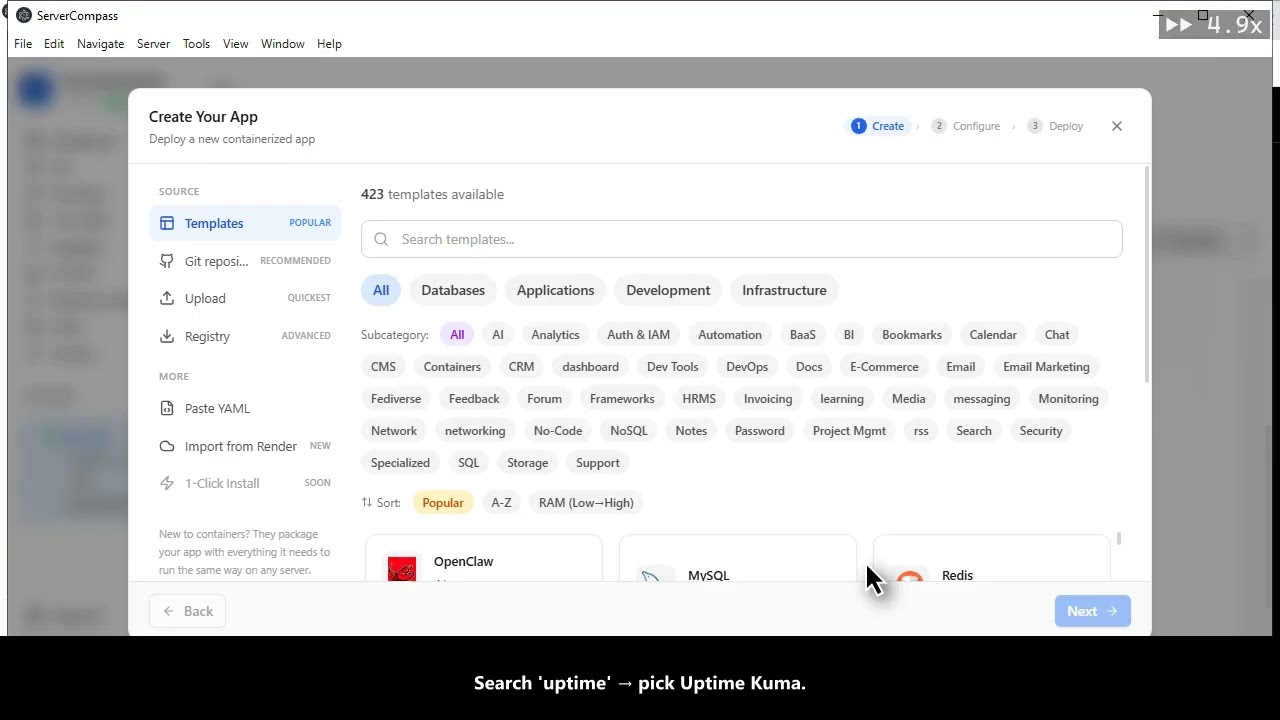The height and width of the screenshot is (720, 1280).
Task: Focus the Search templates field
Action: pos(742,239)
